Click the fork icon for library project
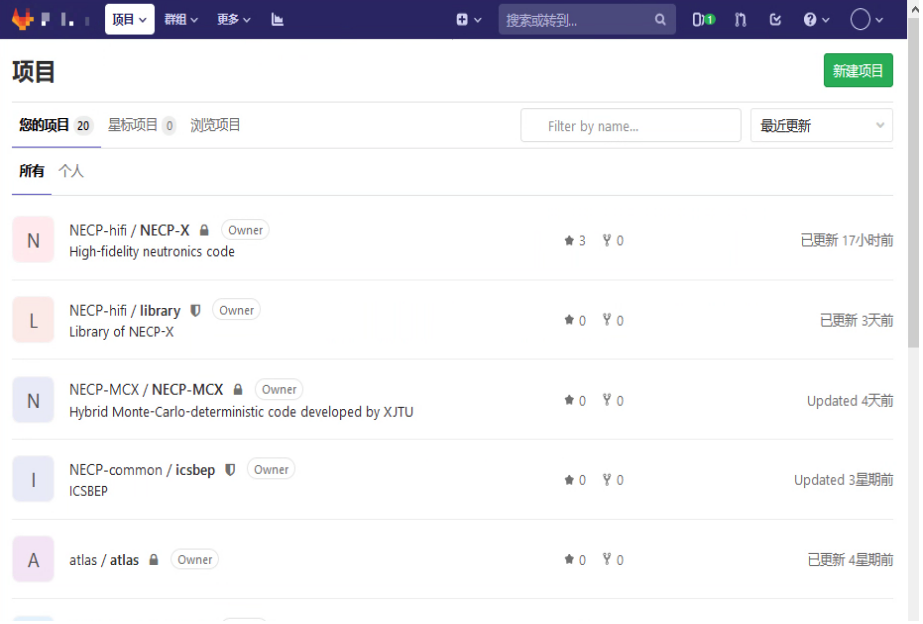The height and width of the screenshot is (624, 923). tap(606, 320)
